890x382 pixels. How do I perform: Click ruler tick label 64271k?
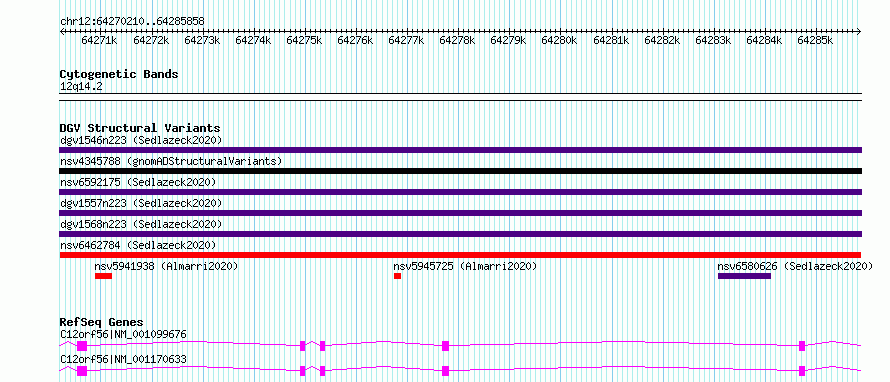pos(99,40)
